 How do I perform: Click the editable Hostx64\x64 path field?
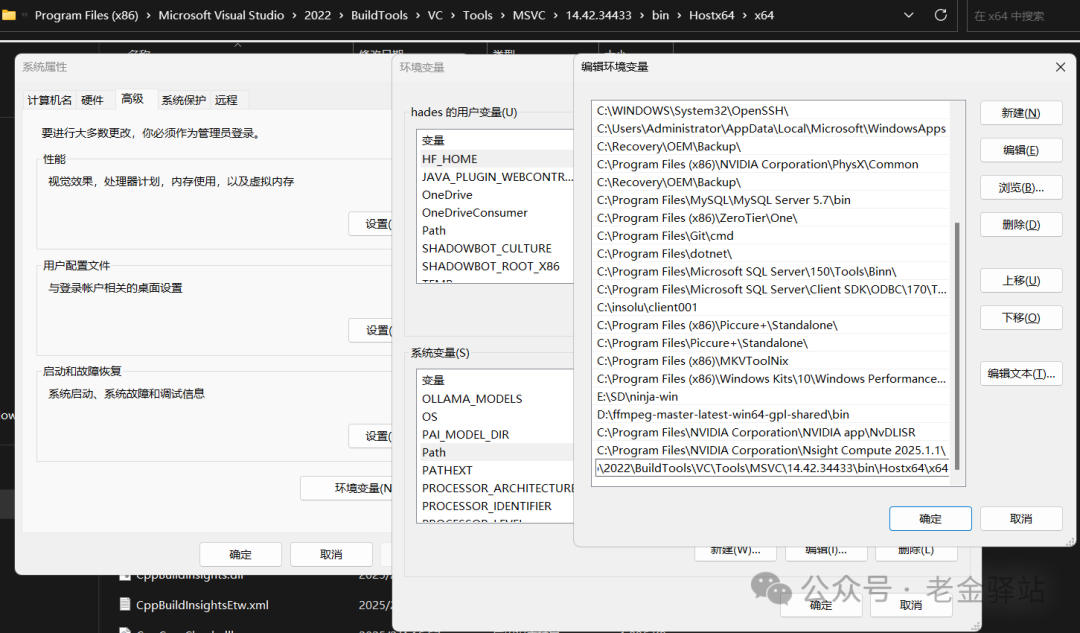(x=772, y=468)
